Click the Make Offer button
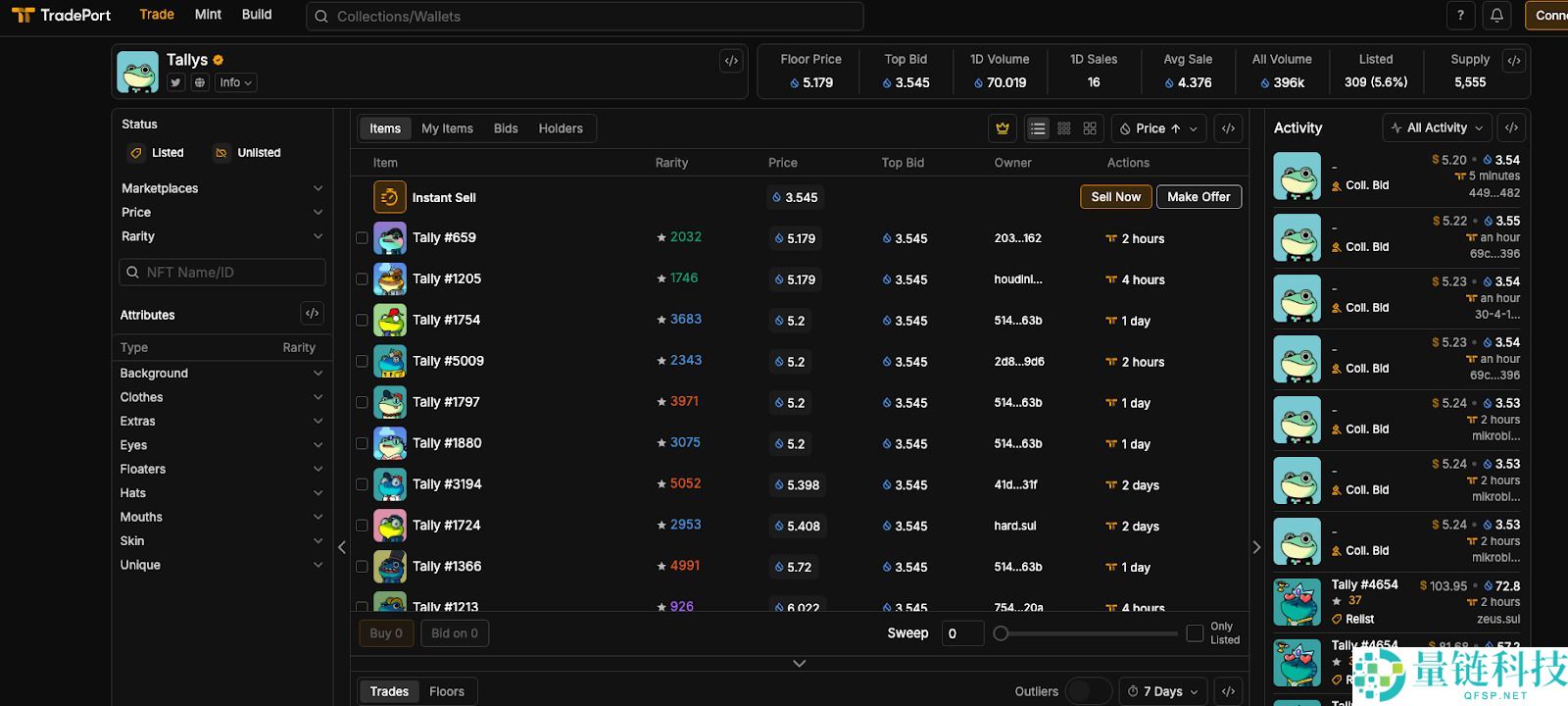The width and height of the screenshot is (1568, 706). click(1199, 197)
